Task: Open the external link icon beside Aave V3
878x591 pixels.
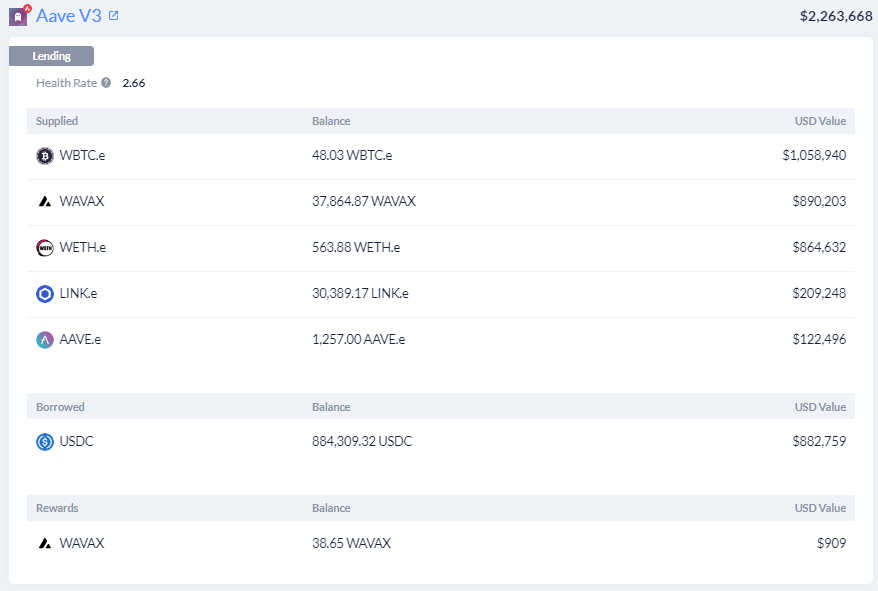Action: [114, 16]
